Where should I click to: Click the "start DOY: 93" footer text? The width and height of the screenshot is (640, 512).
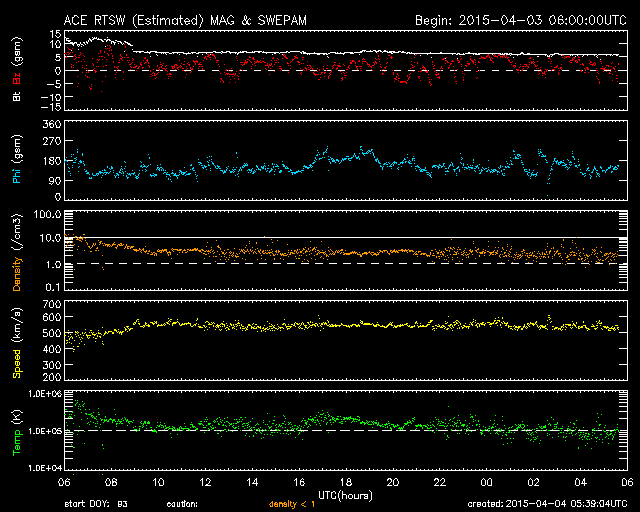coord(96,504)
